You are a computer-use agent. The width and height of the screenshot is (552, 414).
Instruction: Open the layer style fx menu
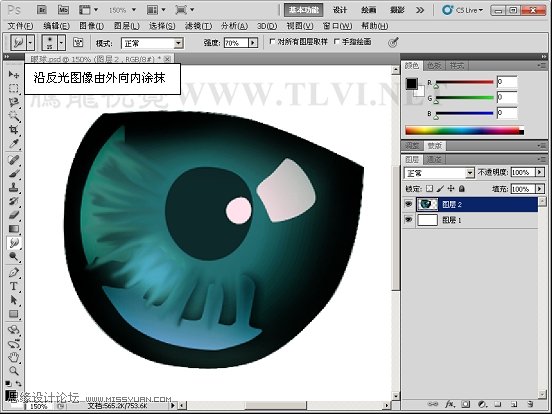(450, 404)
